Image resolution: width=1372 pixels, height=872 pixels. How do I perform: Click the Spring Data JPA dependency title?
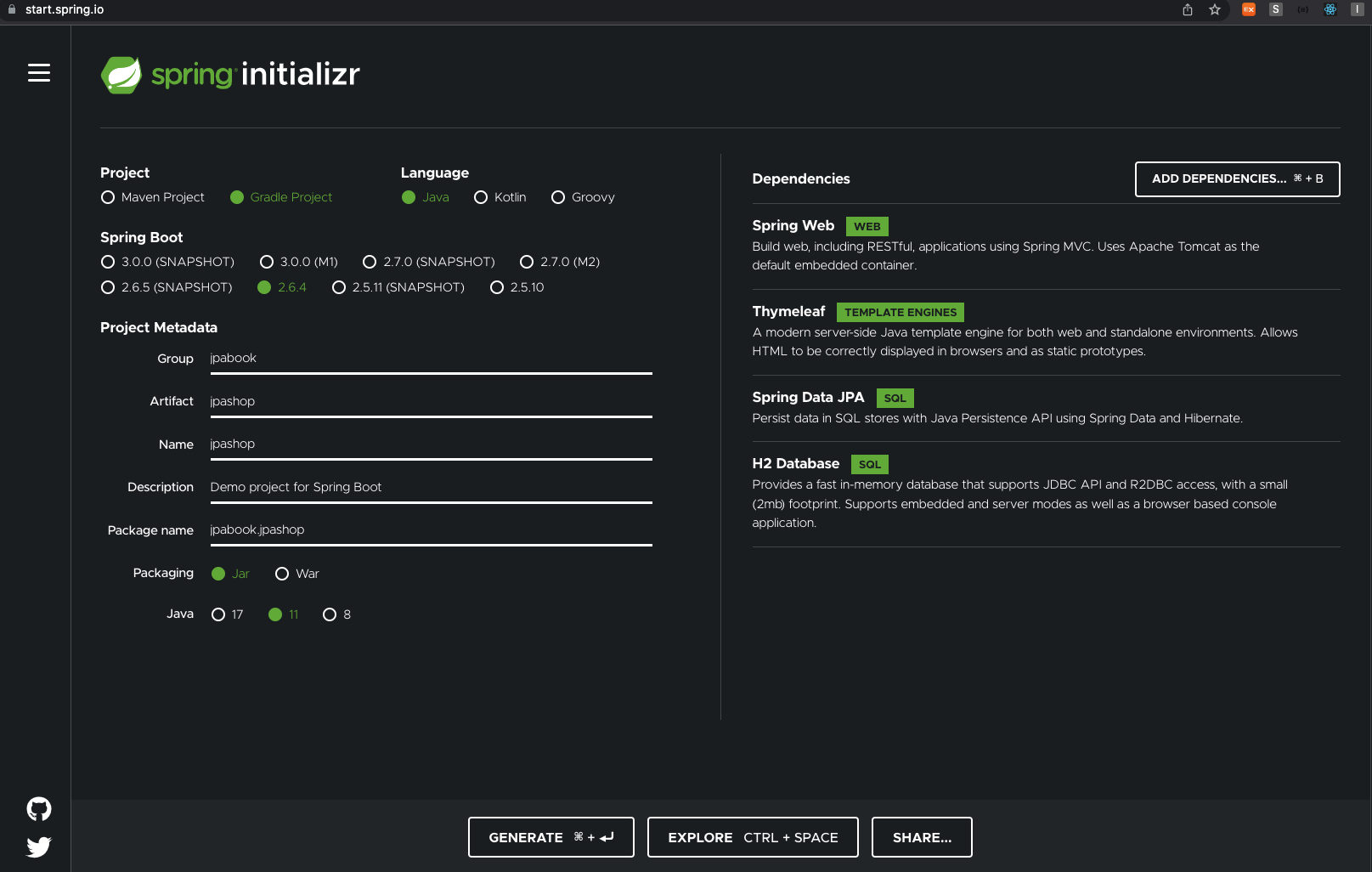click(x=808, y=397)
